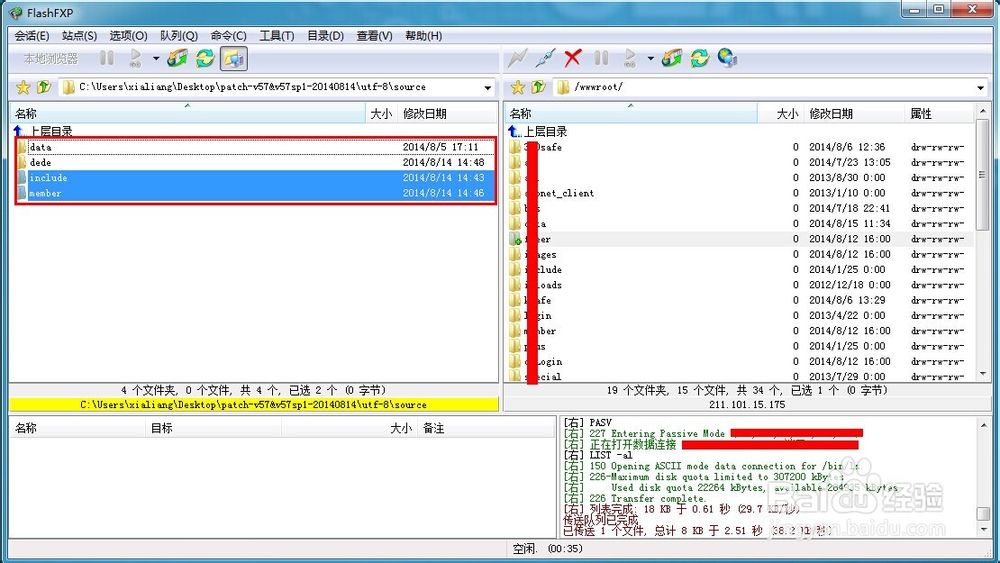Click the log panel scroll down arrow
Viewport: 1000px width, 563px height.
[983, 529]
